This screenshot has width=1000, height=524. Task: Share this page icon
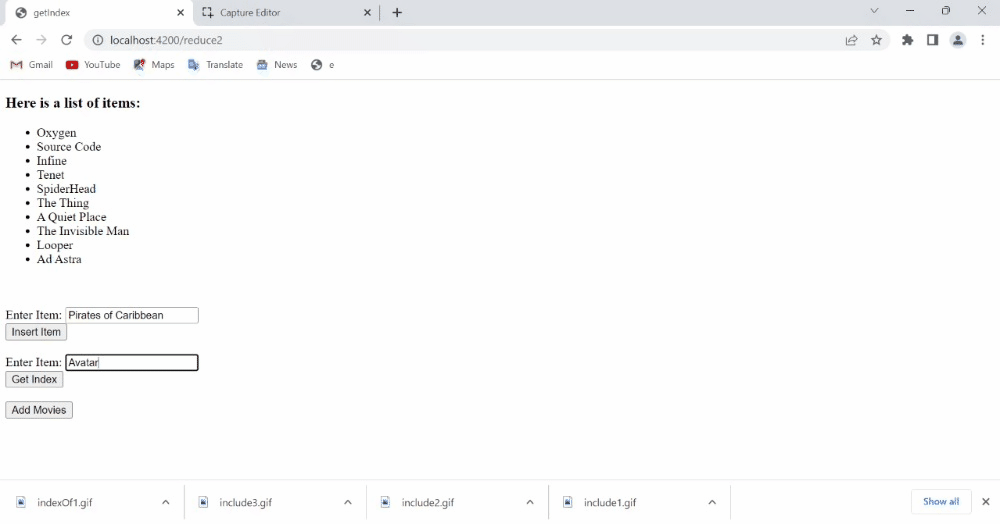click(851, 40)
